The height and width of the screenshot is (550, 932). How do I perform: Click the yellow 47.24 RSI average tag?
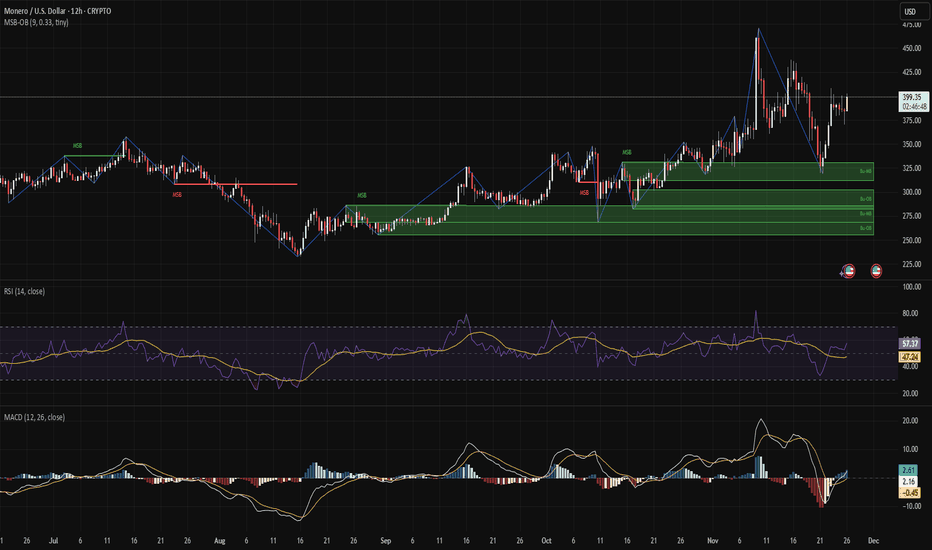[x=910, y=354]
